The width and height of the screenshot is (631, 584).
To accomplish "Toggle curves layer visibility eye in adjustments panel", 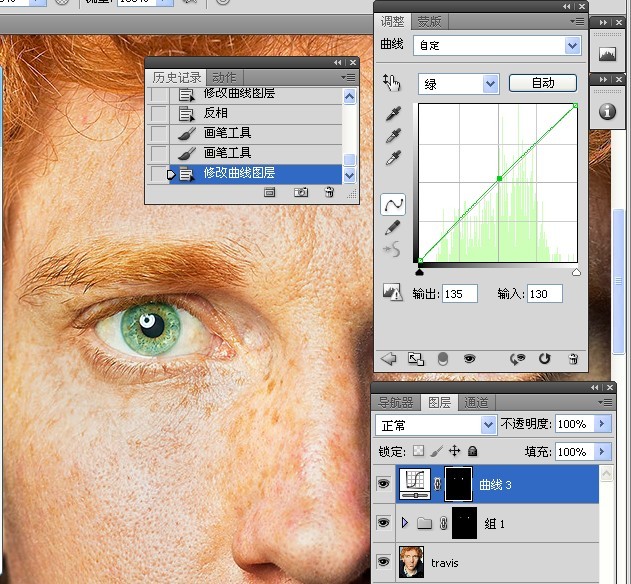I will pos(469,358).
